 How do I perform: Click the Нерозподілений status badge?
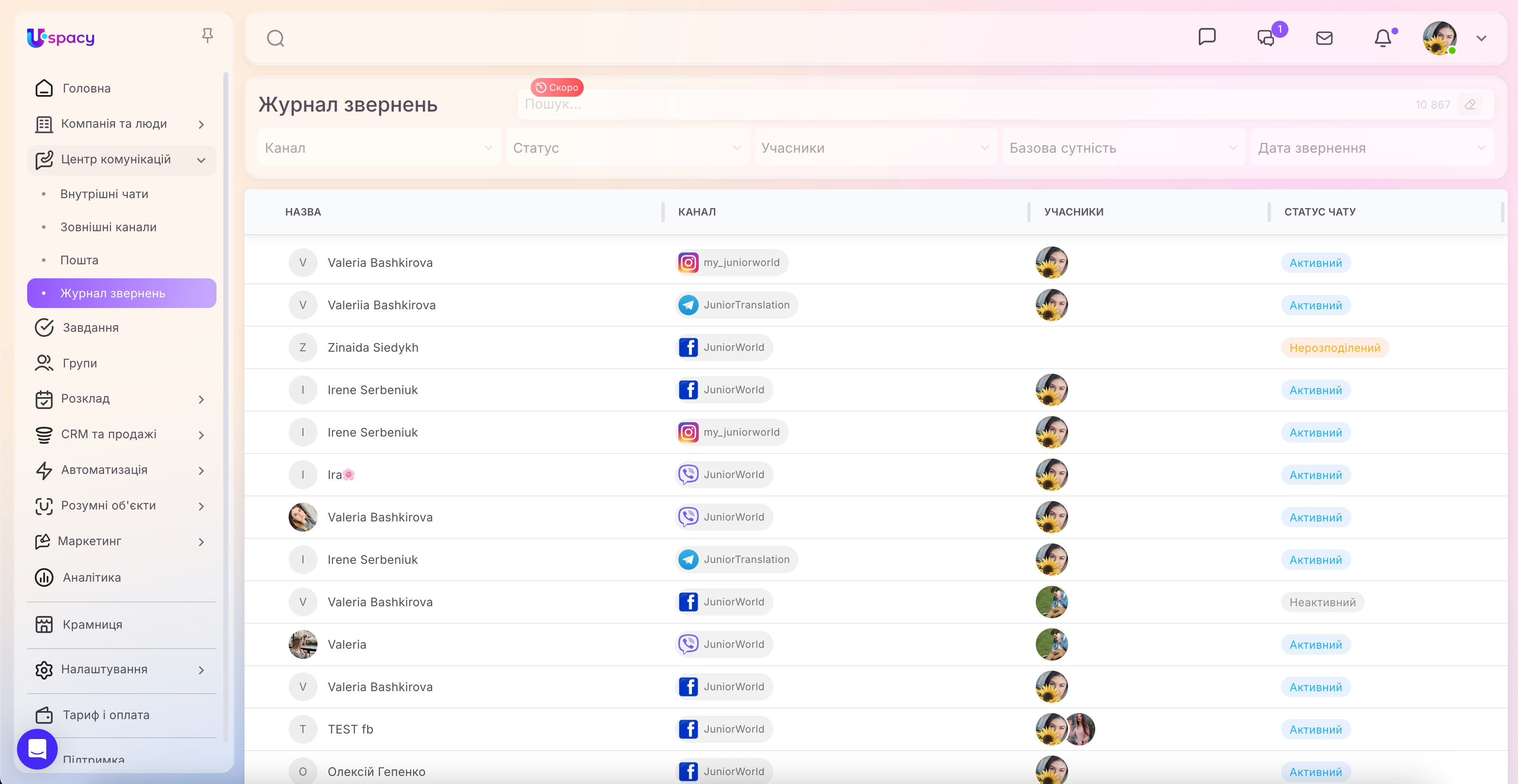point(1334,348)
